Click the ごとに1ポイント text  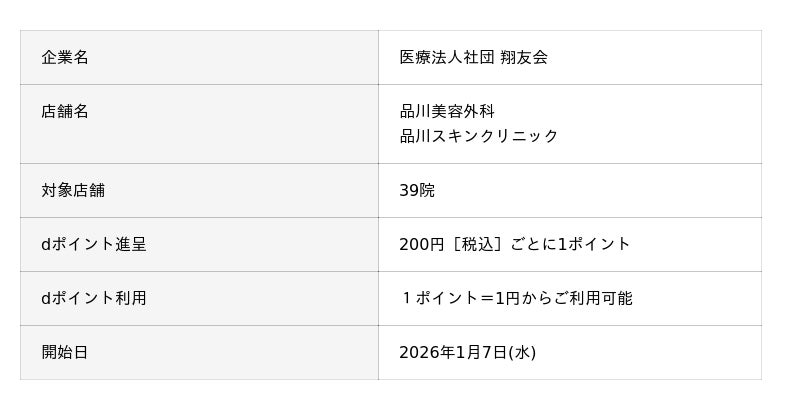tap(575, 244)
